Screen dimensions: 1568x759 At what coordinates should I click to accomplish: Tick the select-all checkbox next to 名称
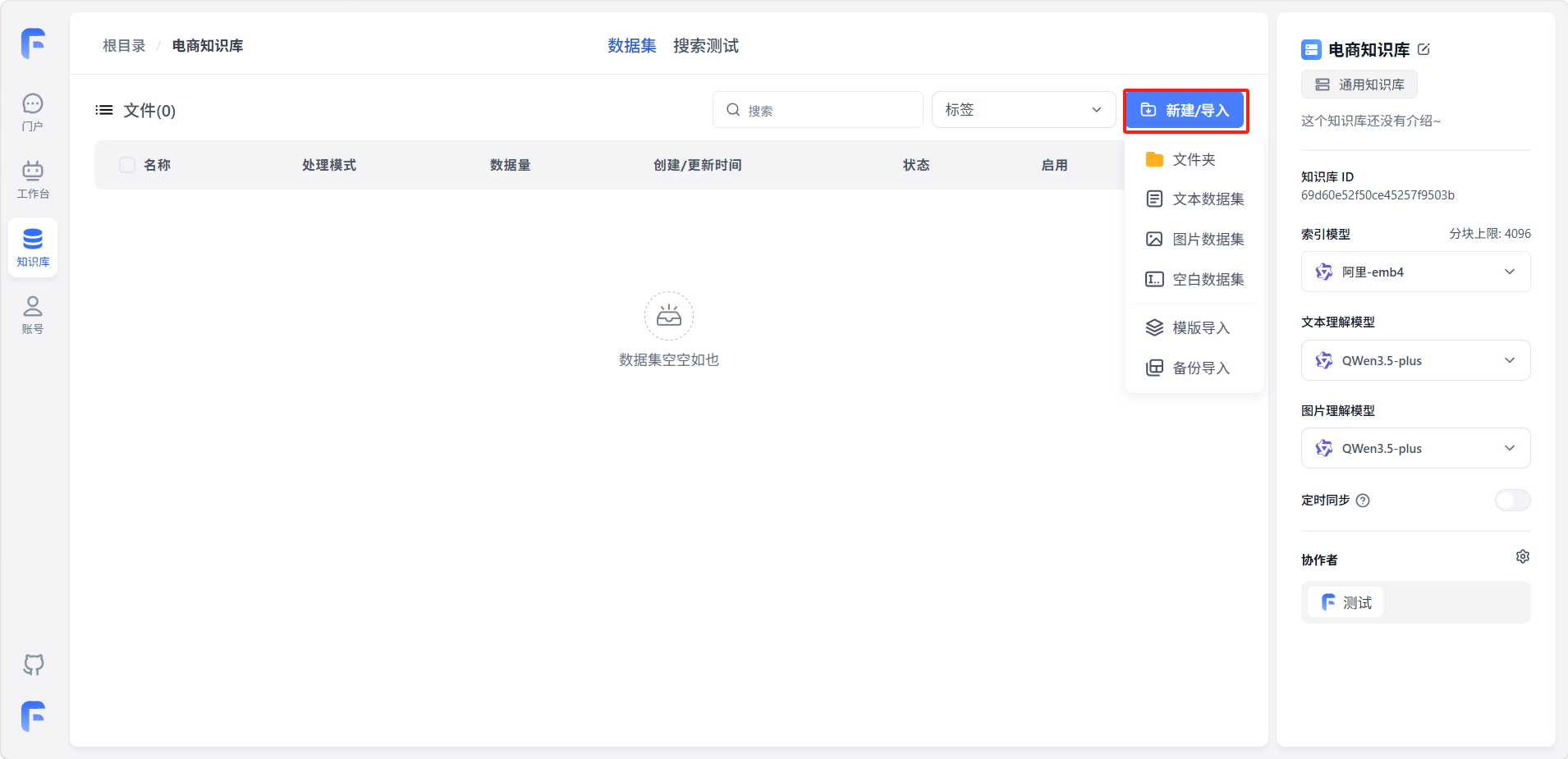pos(127,165)
